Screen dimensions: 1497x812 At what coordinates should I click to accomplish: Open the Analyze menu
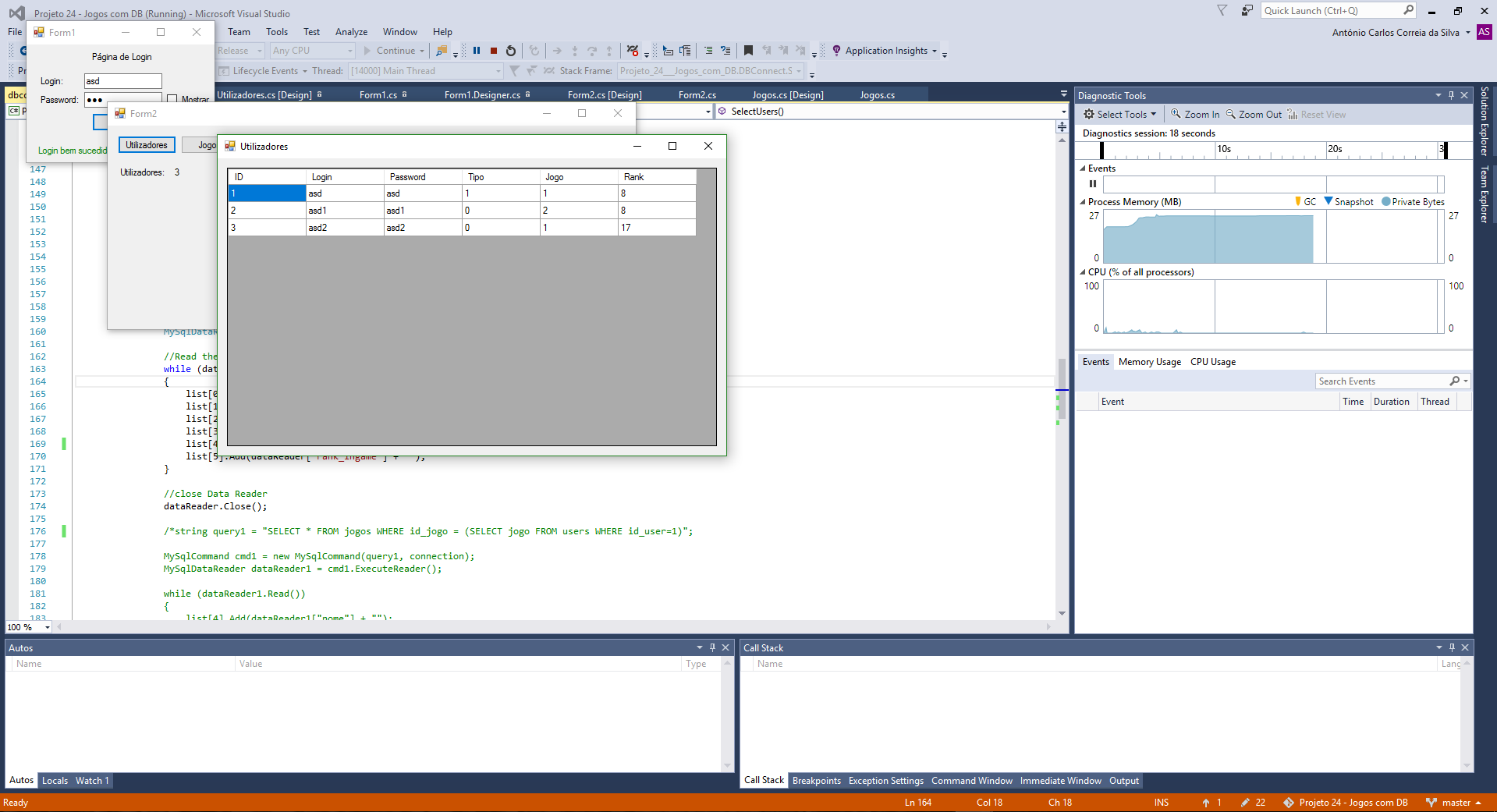pos(352,32)
